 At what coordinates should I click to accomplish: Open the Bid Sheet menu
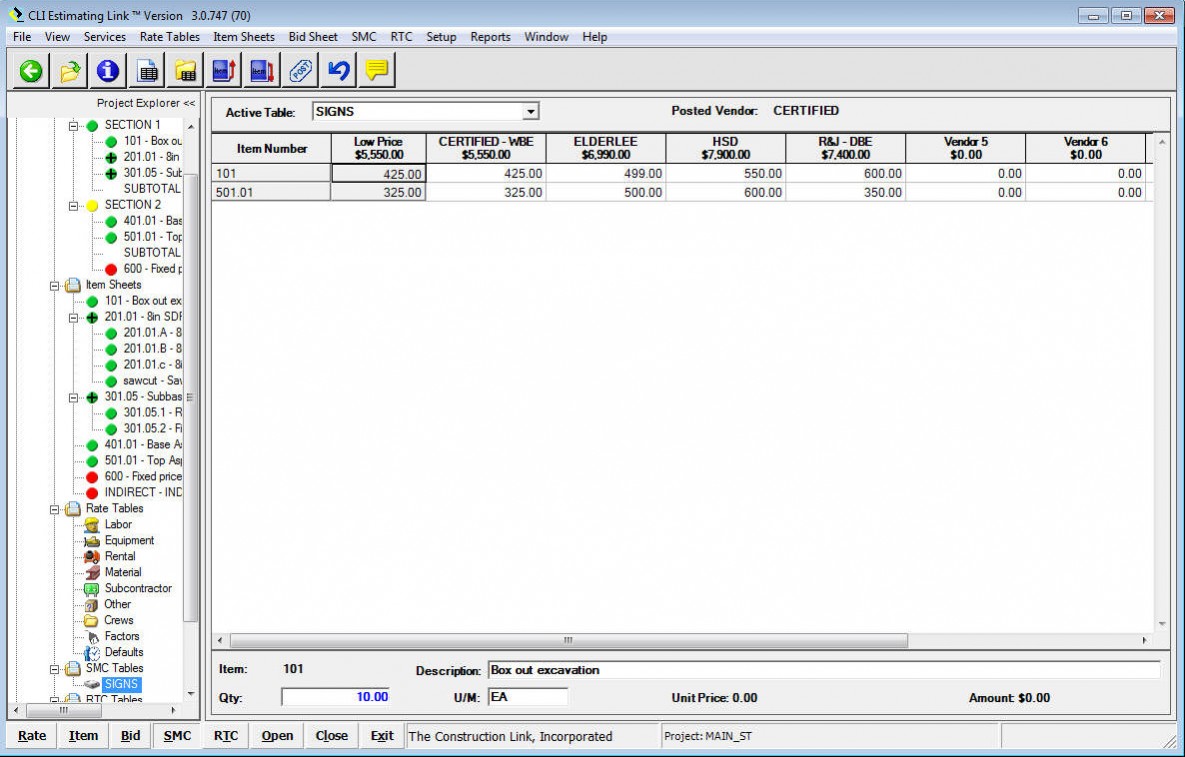pos(313,36)
